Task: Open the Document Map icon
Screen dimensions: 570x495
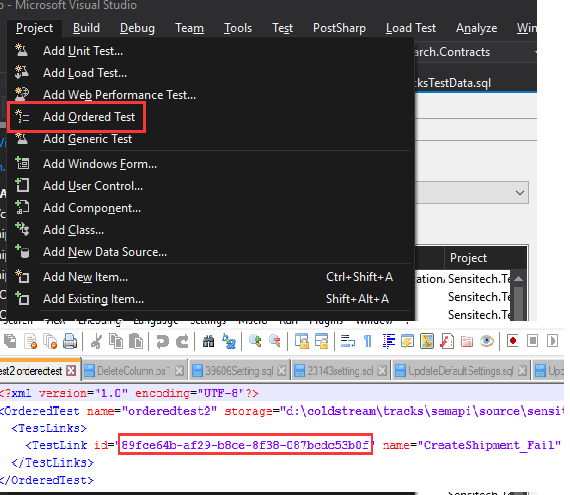Action: 427,342
